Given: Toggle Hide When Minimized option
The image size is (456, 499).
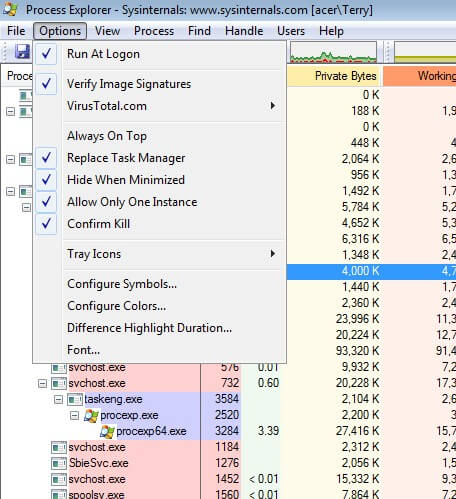Looking at the screenshot, I should pos(159,180).
